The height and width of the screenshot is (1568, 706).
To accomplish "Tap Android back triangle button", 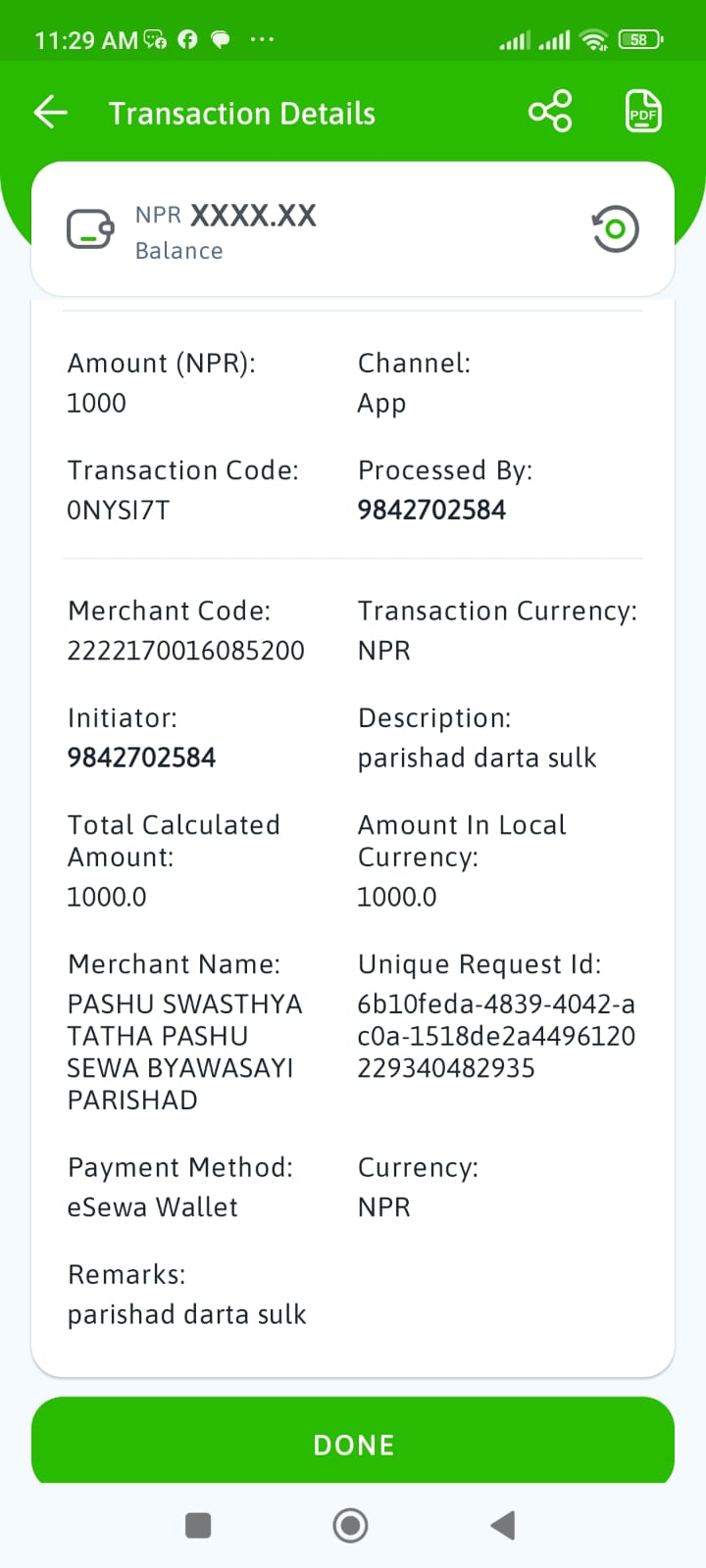I will coord(502,1525).
